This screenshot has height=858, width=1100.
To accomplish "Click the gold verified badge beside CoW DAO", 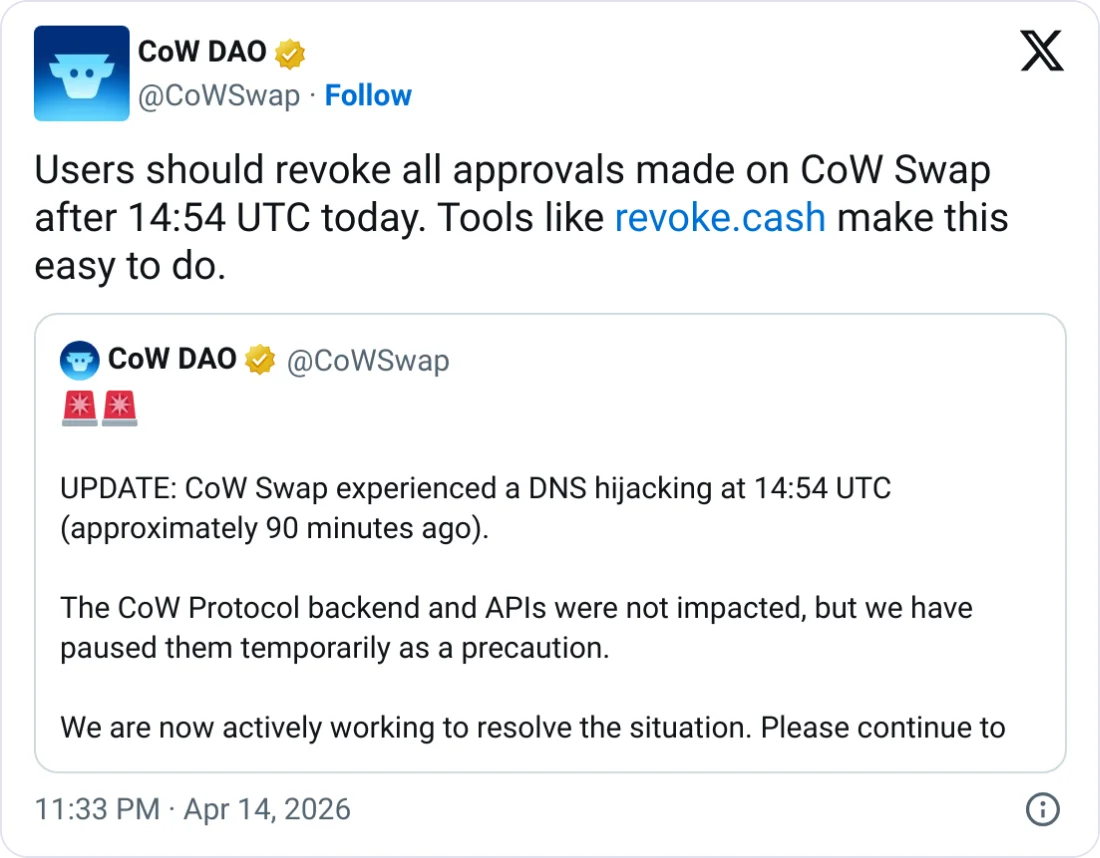I will click(x=291, y=53).
